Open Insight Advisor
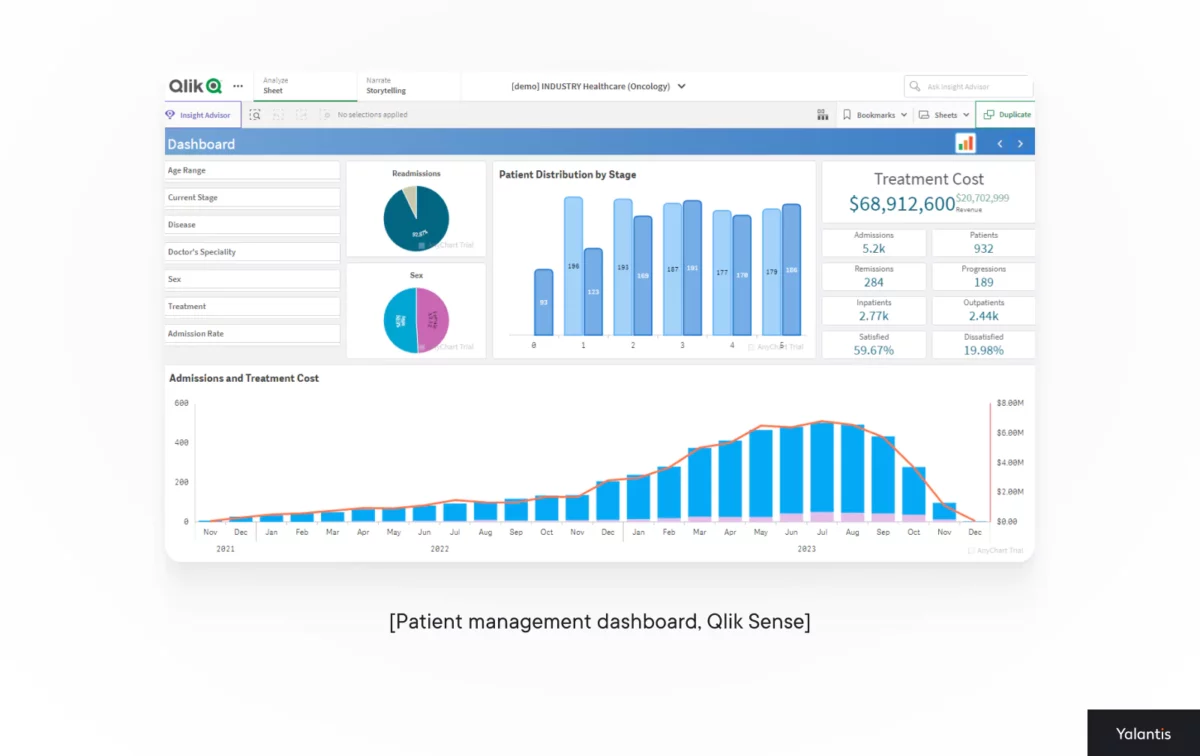The image size is (1200, 756). (x=200, y=114)
